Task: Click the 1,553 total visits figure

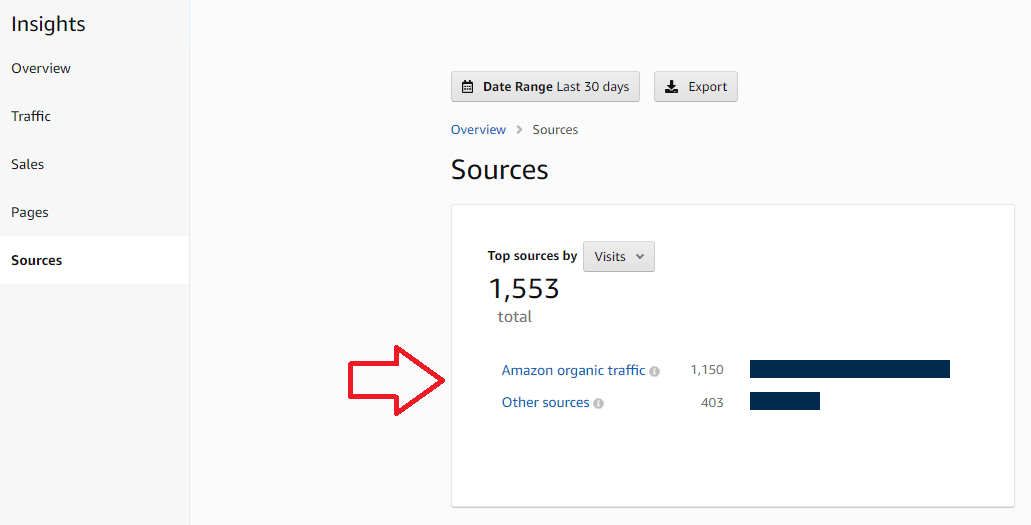Action: pos(524,289)
